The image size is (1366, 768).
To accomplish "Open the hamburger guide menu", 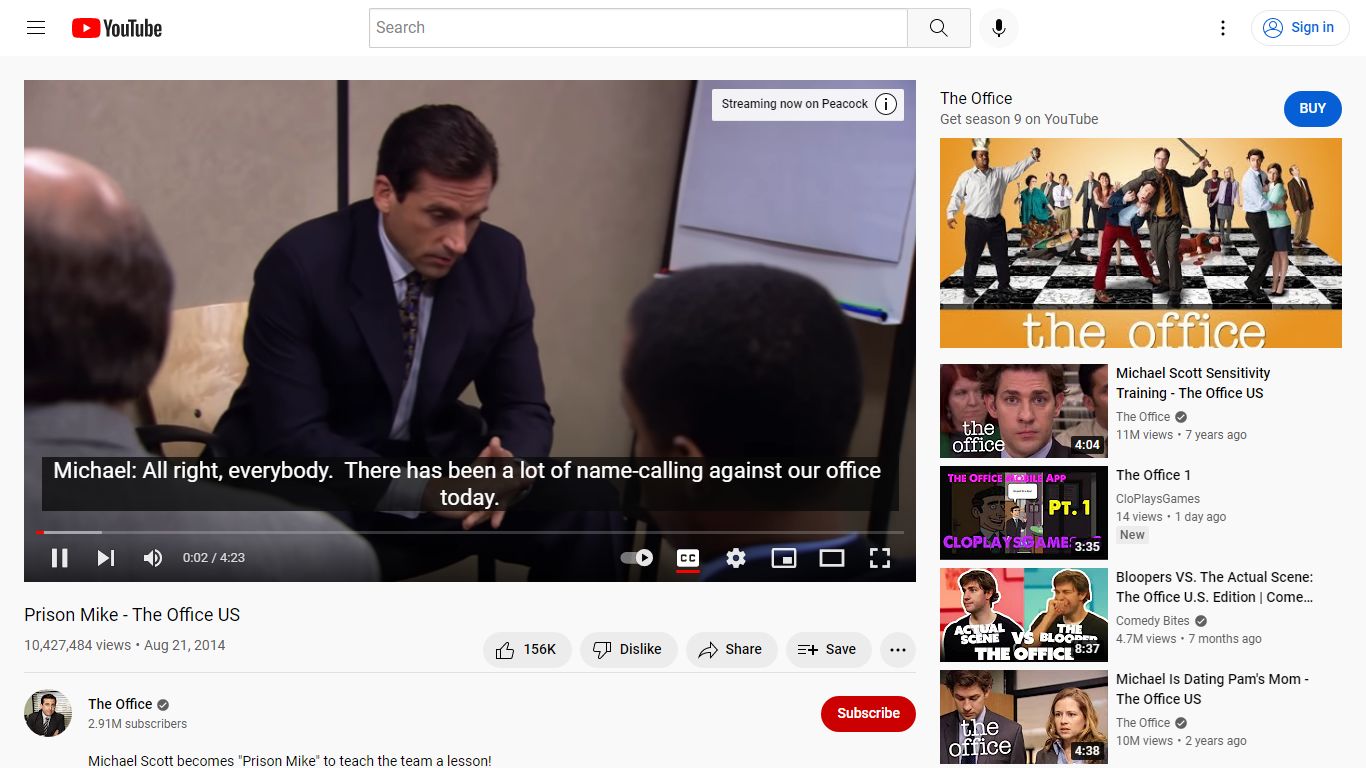I will (36, 28).
